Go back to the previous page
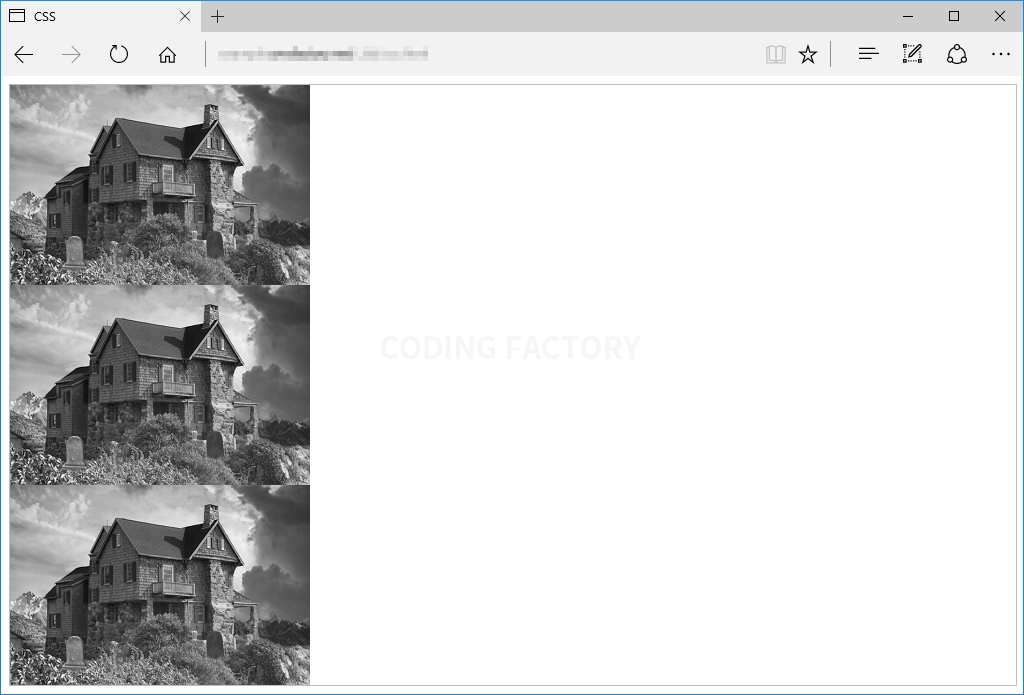Image resolution: width=1024 pixels, height=695 pixels. pyautogui.click(x=24, y=54)
